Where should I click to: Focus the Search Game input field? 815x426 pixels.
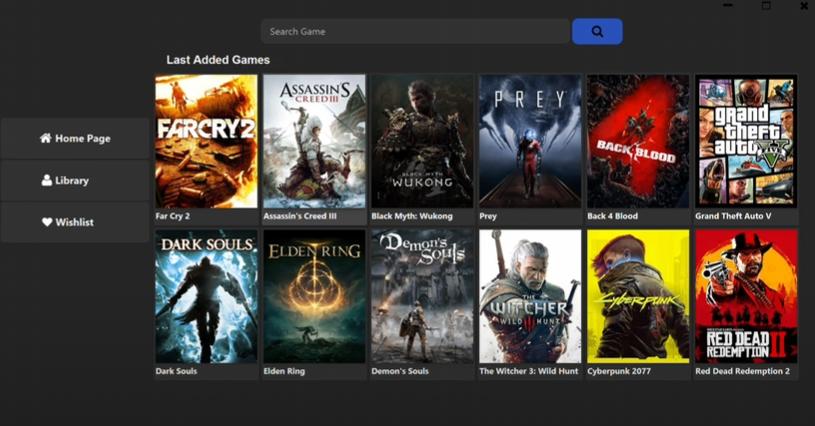pos(415,32)
